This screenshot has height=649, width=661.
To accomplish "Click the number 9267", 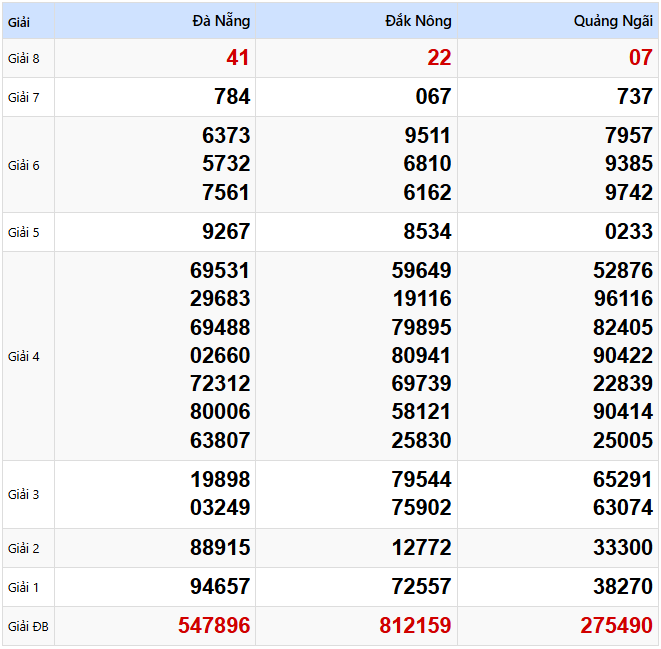I will (226, 231).
